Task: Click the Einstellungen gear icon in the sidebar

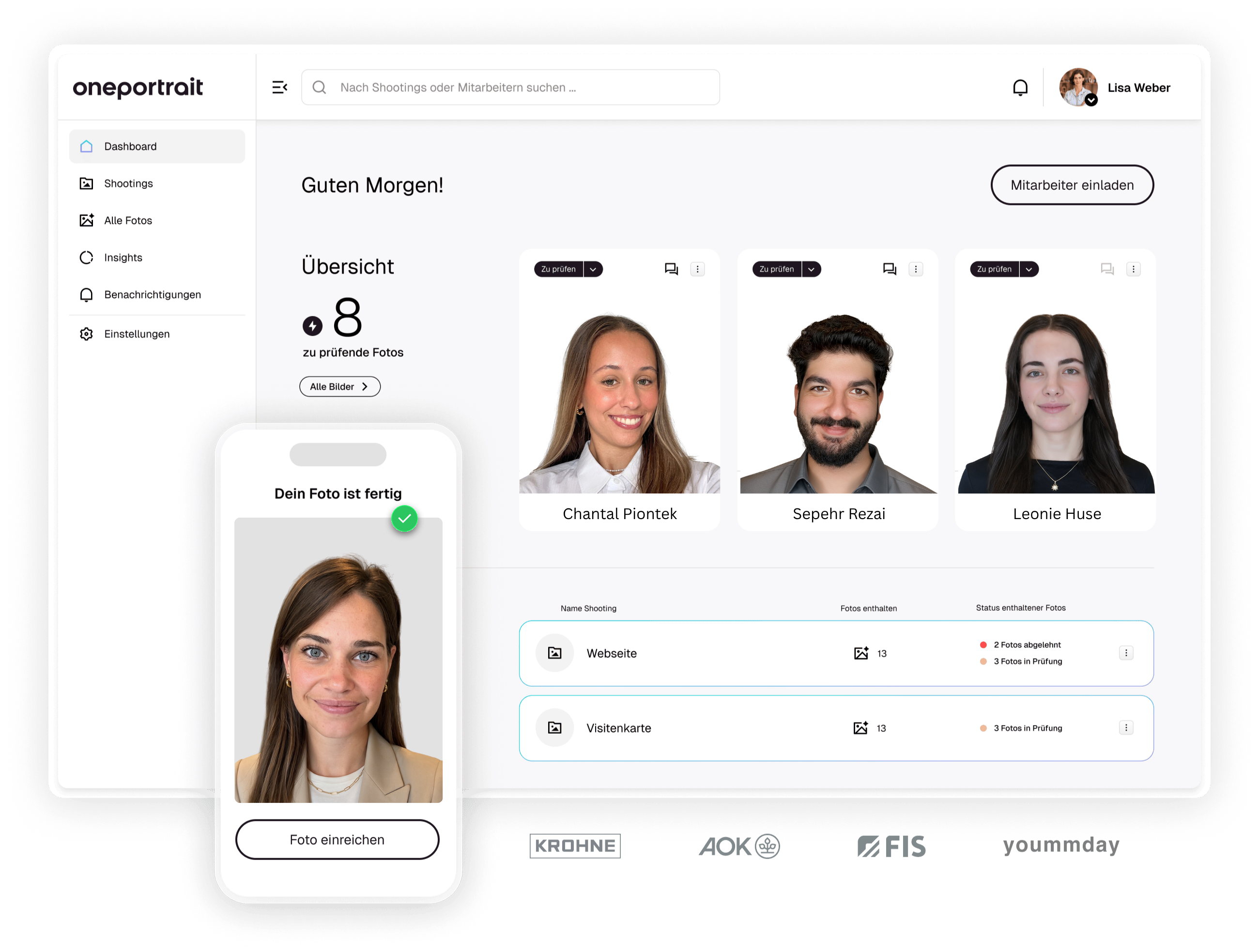Action: tap(87, 334)
